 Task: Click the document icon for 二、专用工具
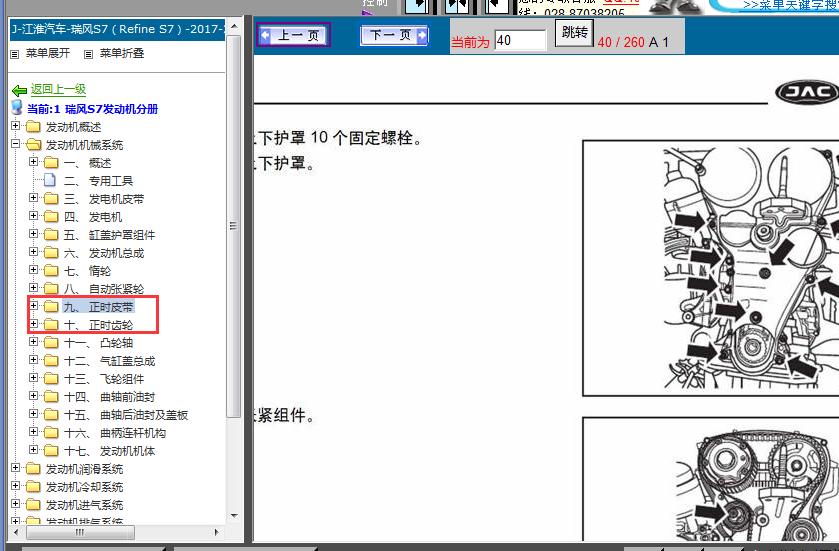(x=50, y=180)
